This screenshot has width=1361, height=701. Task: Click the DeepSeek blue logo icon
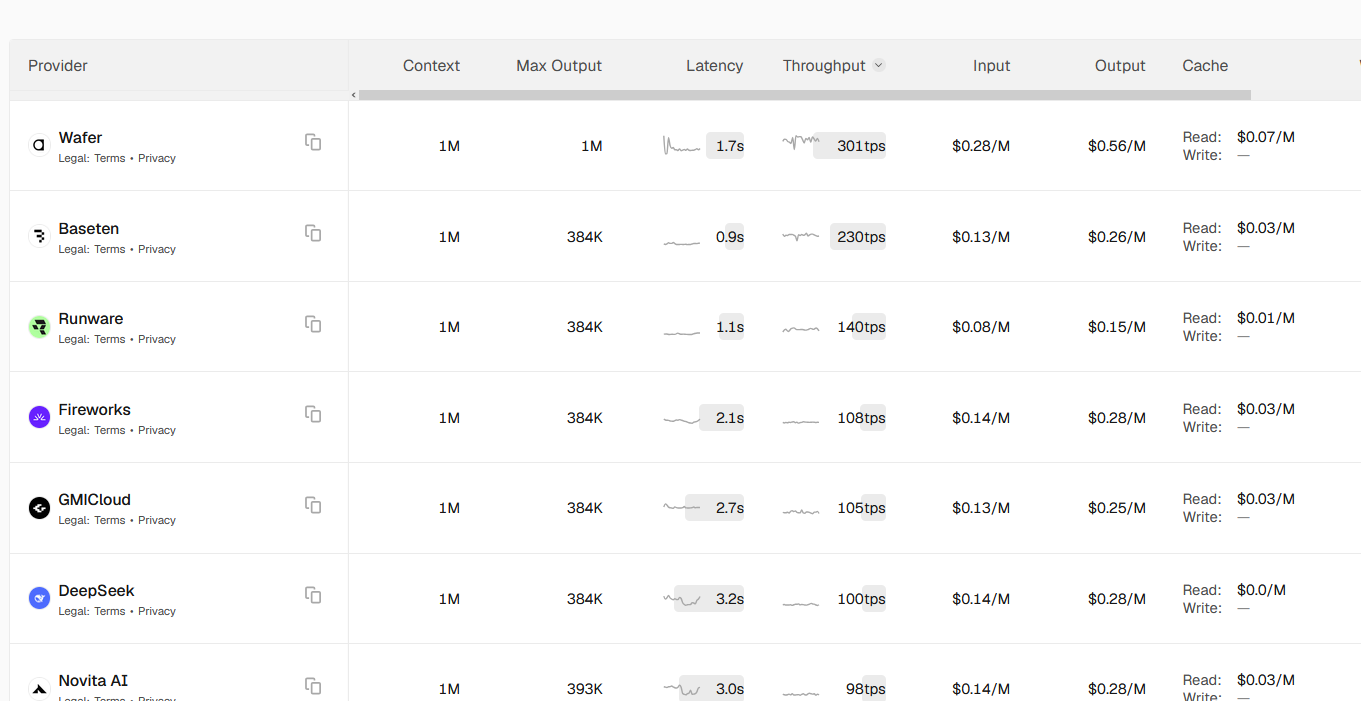click(39, 598)
